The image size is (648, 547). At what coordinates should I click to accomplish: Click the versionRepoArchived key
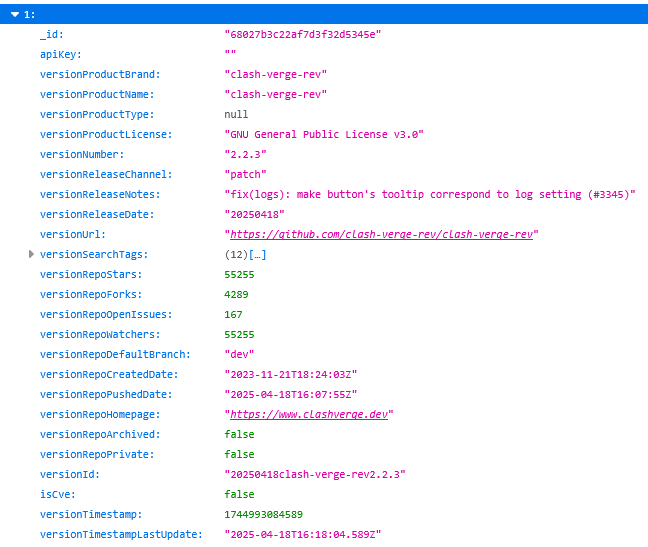[x=100, y=434]
